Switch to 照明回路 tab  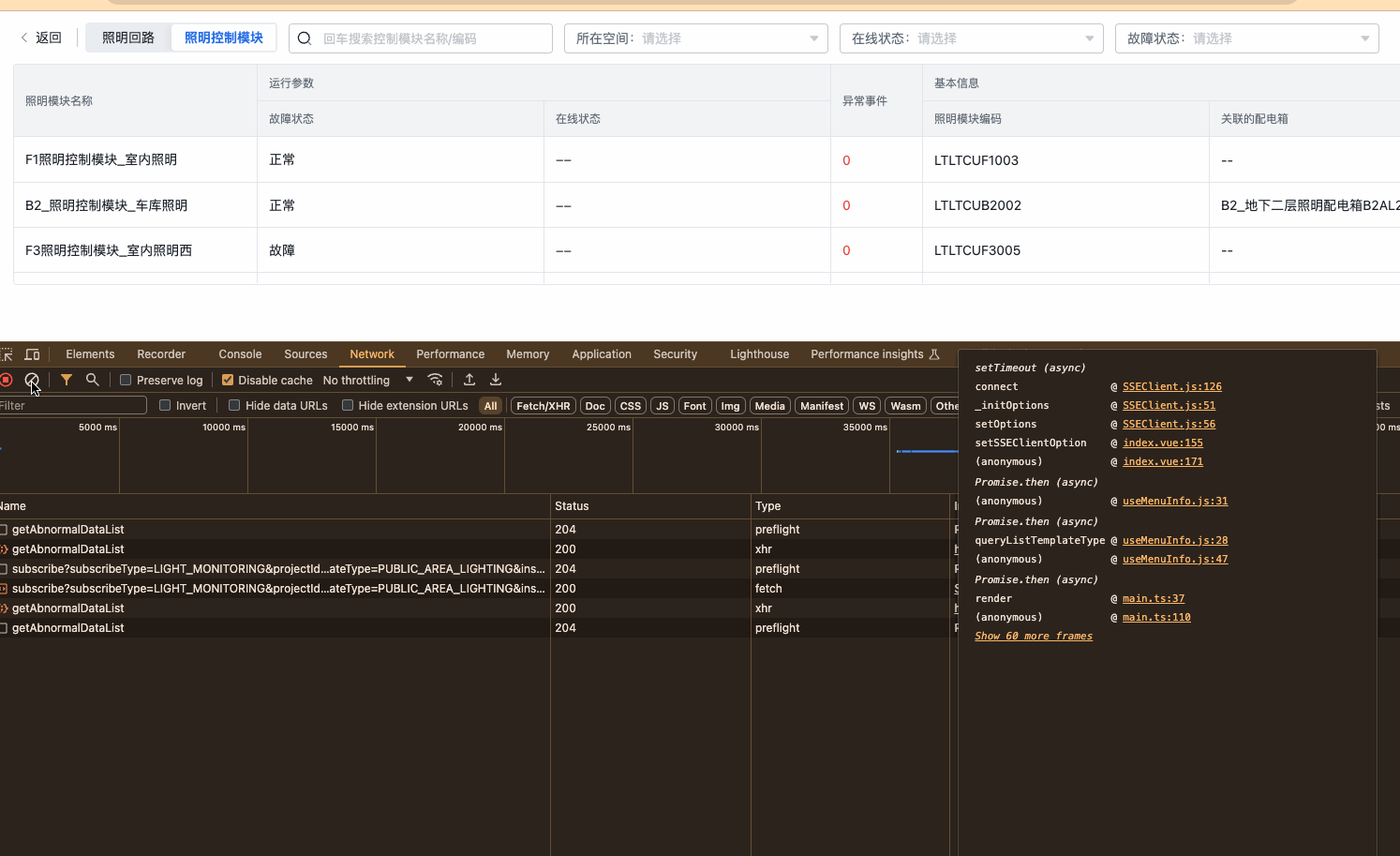(128, 38)
